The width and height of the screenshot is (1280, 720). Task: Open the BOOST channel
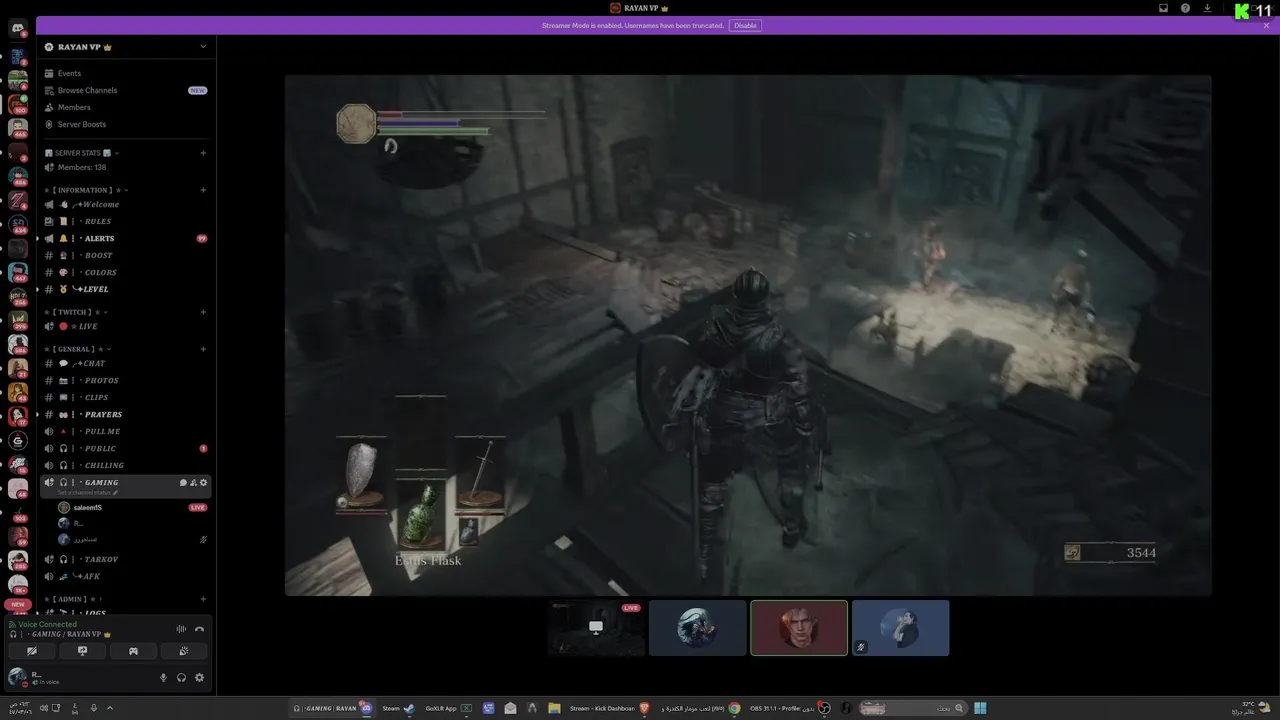[126, 255]
